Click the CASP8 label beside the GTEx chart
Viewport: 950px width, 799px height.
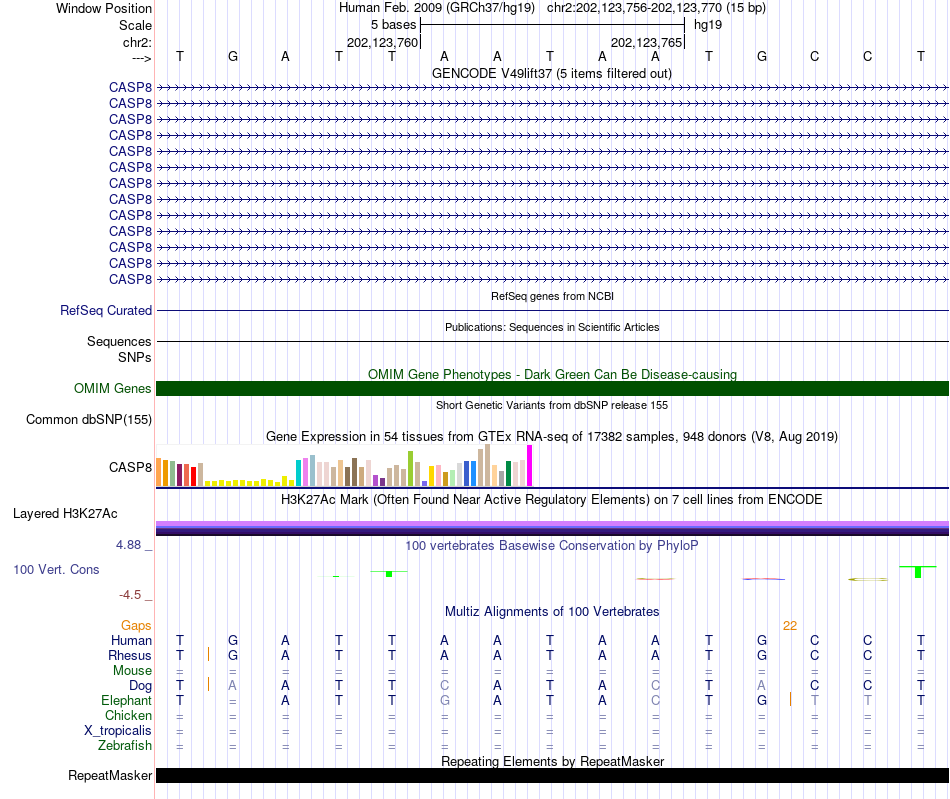click(x=130, y=467)
